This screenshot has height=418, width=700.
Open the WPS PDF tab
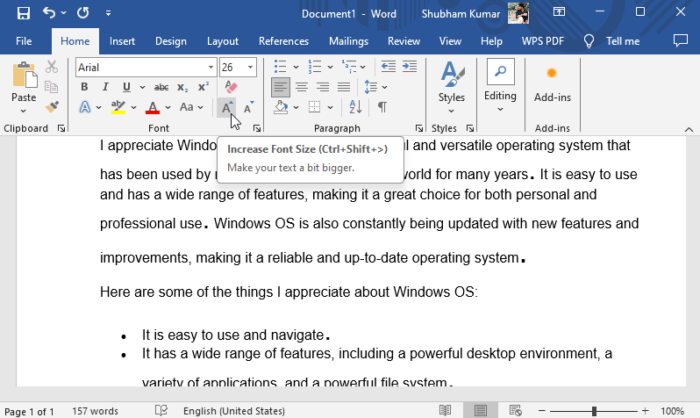click(x=542, y=41)
